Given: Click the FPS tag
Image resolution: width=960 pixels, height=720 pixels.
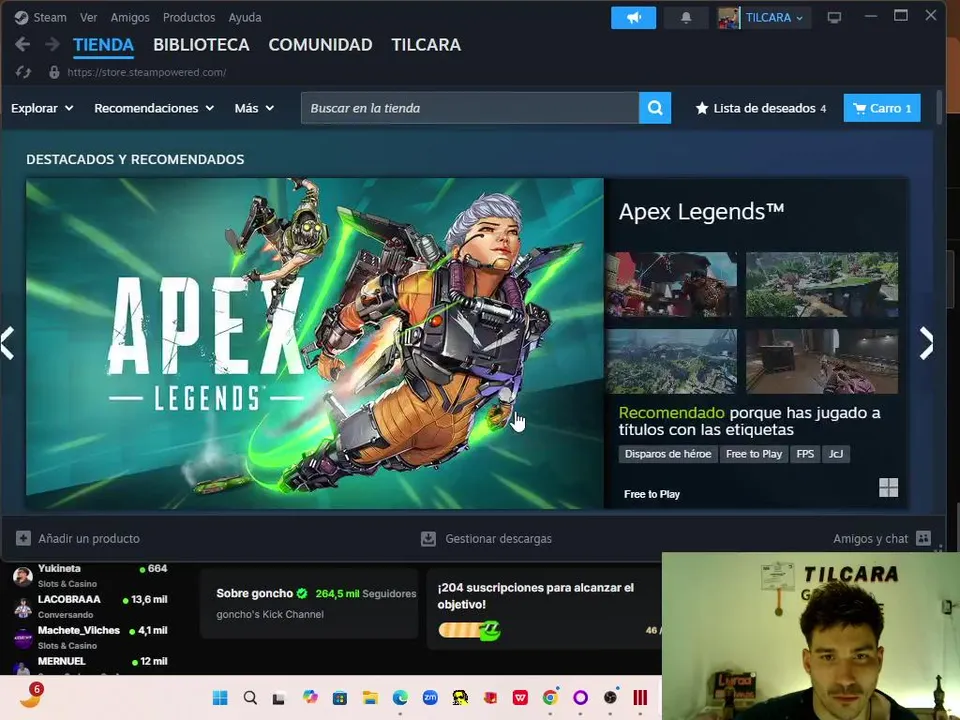Looking at the screenshot, I should (805, 454).
